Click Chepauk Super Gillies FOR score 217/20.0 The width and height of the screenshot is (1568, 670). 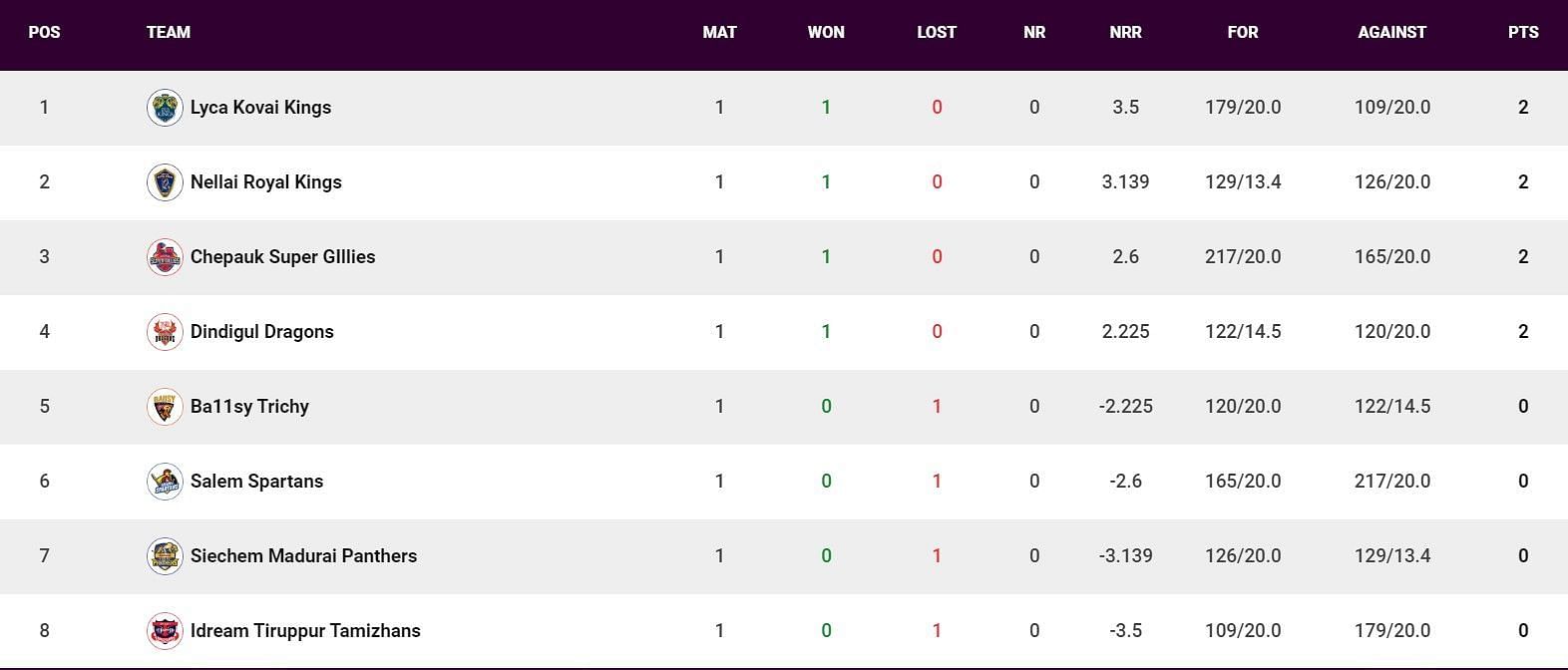click(1243, 257)
